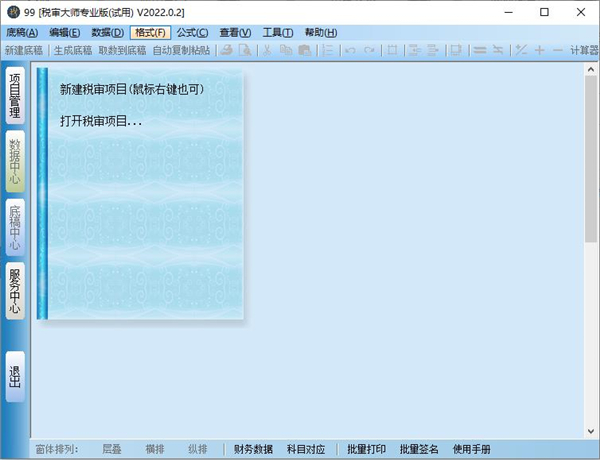The height and width of the screenshot is (460, 600).
Task: Open 科目对应 in bottom bar
Action: [x=306, y=449]
